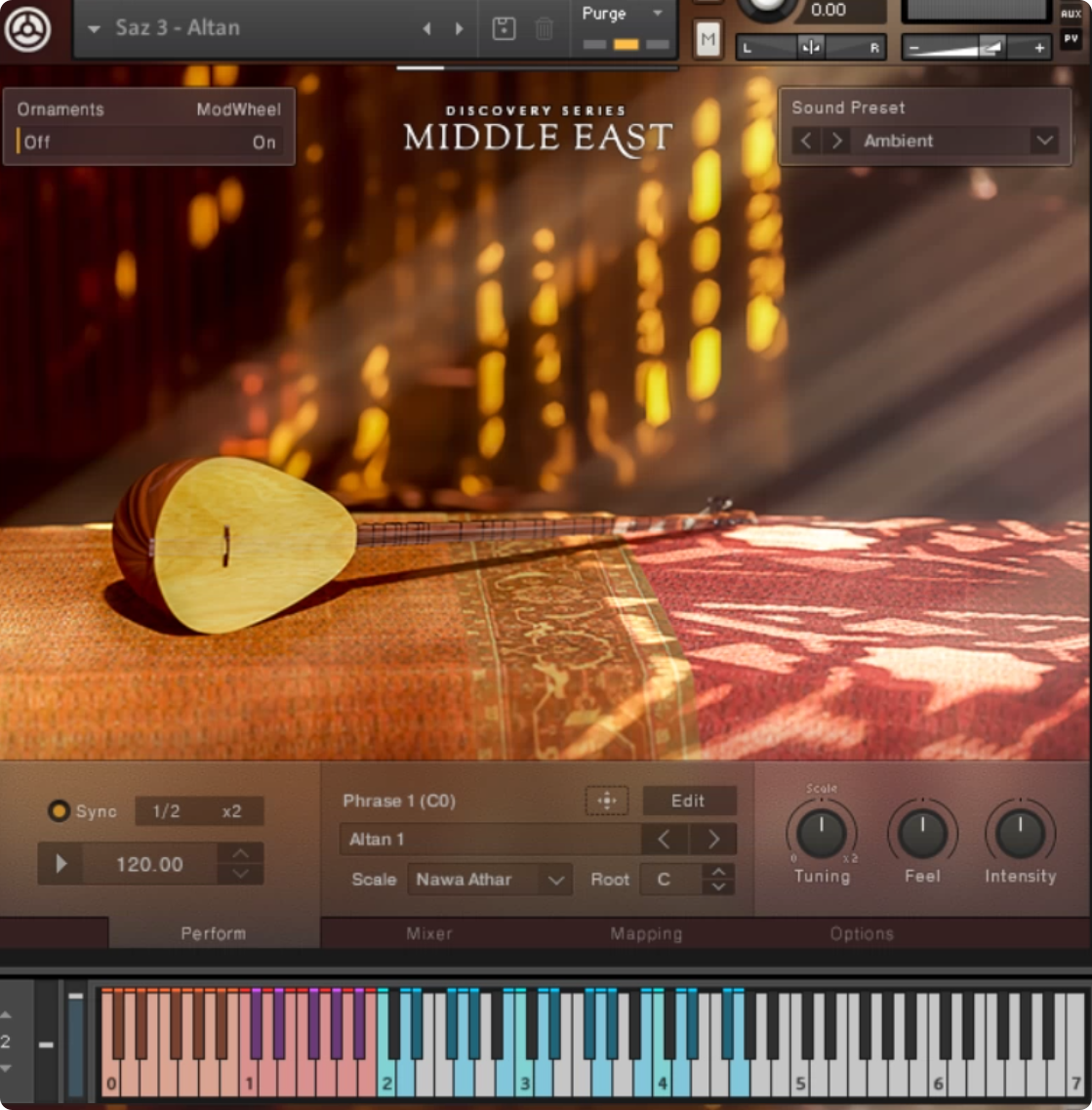Shift keyboard octave down arrow

6,1068
